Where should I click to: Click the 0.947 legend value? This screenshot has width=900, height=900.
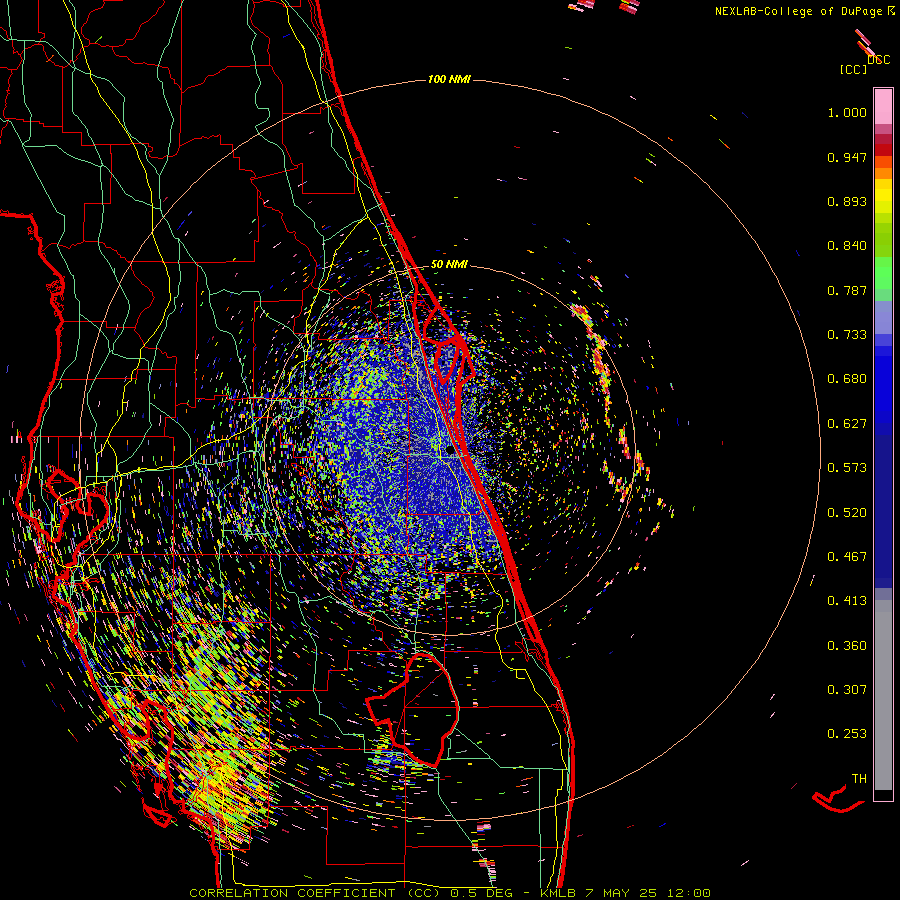click(x=847, y=157)
